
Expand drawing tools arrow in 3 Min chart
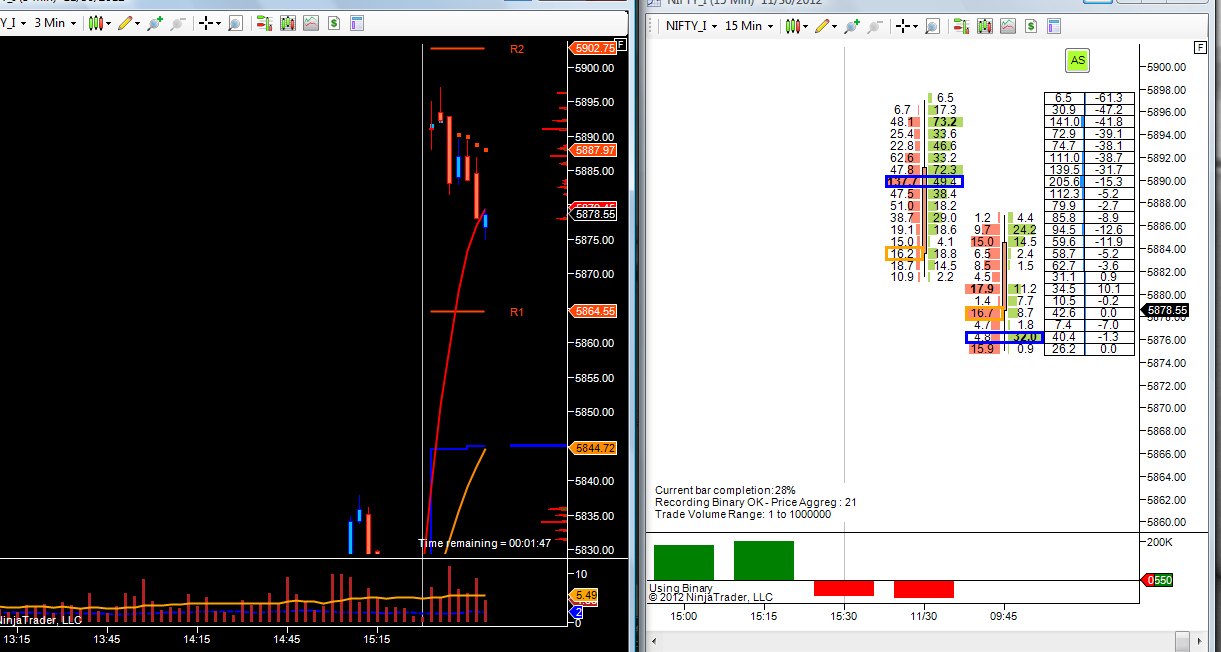(x=138, y=23)
